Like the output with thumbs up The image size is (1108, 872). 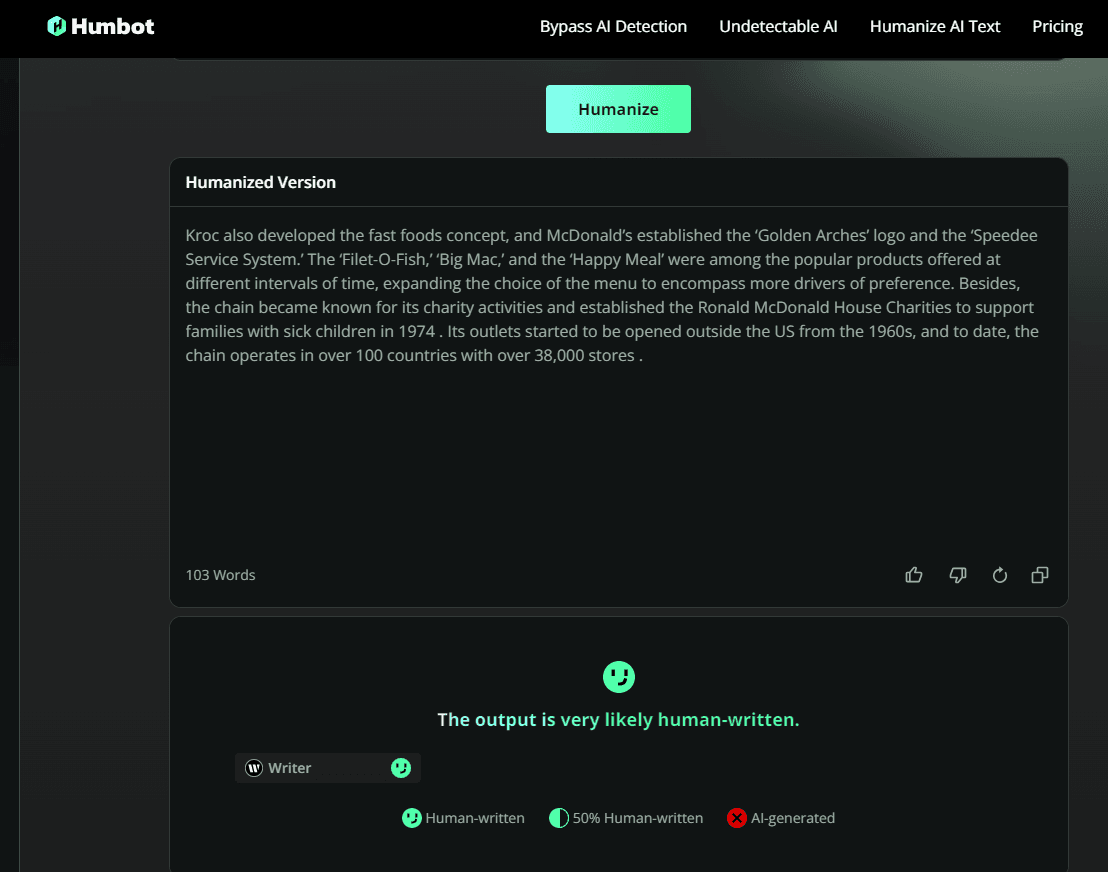[x=913, y=575]
